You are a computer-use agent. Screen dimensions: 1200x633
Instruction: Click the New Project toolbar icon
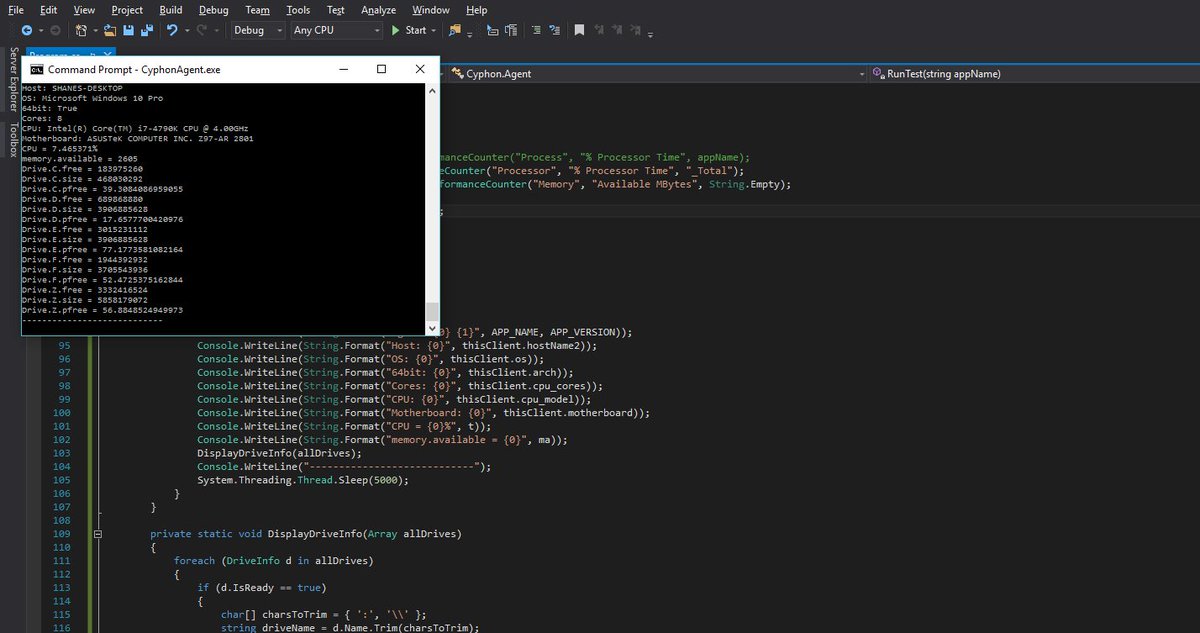[x=81, y=30]
